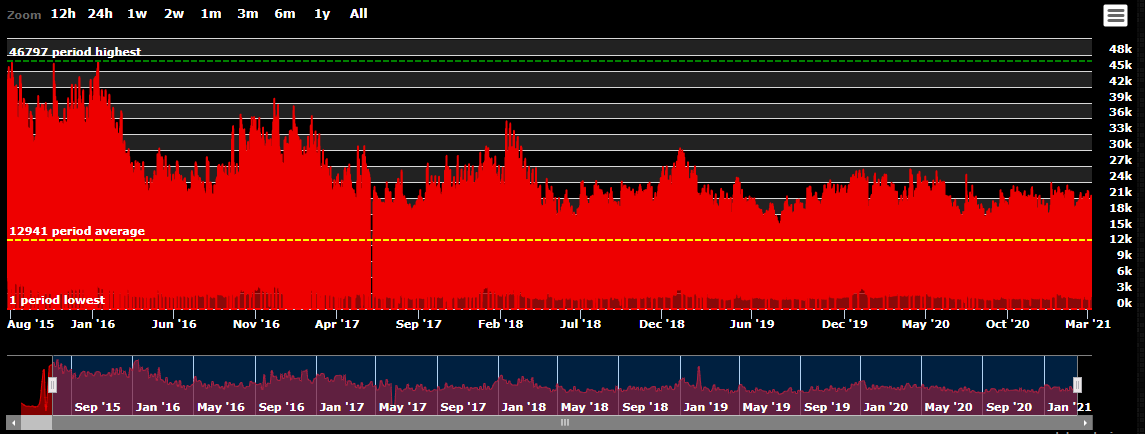This screenshot has height=434, width=1145.
Task: Open the chart context menu hamburger icon
Action: [1115, 15]
